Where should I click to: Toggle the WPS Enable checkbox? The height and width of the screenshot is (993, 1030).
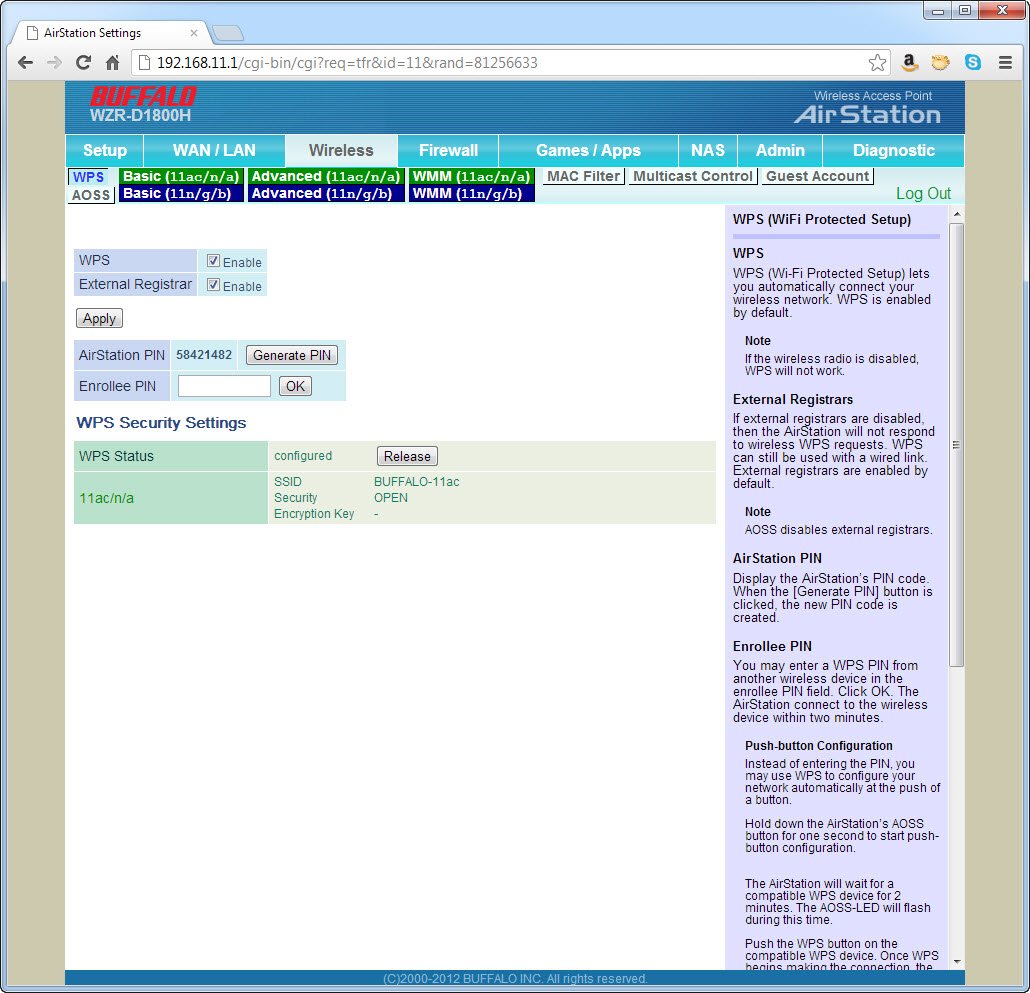click(213, 261)
